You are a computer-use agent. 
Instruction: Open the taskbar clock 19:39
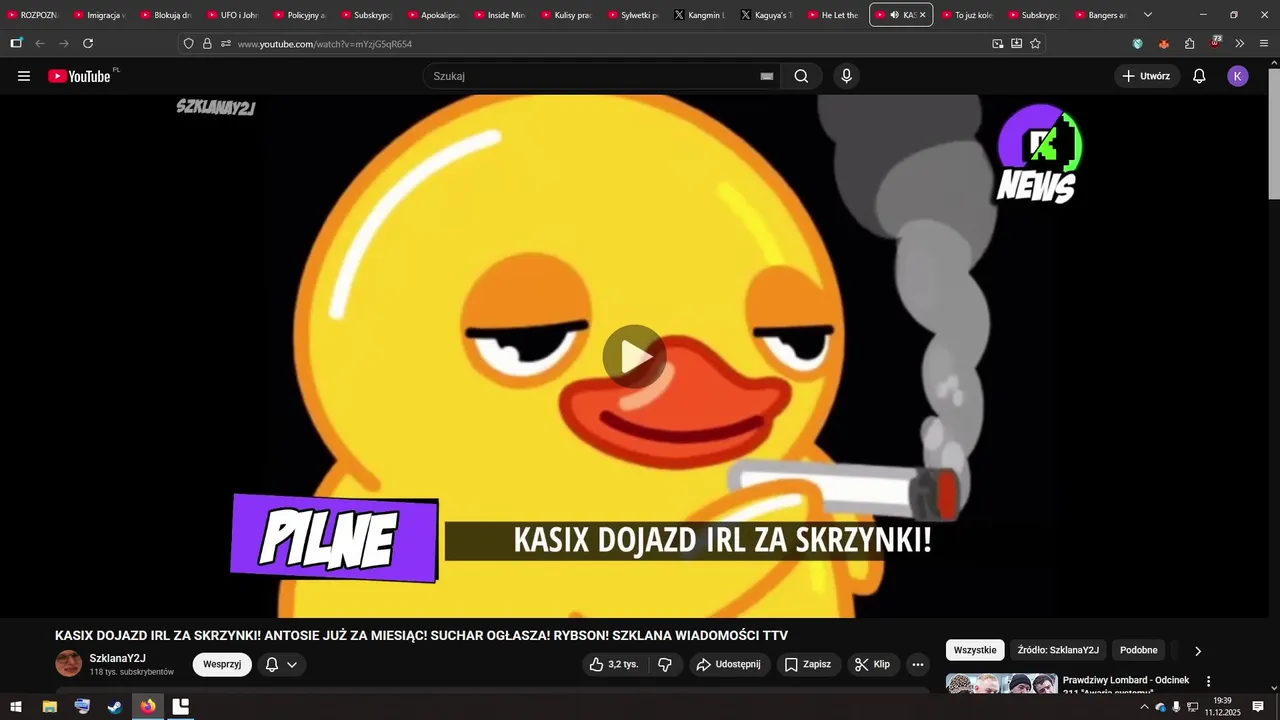point(1222,707)
